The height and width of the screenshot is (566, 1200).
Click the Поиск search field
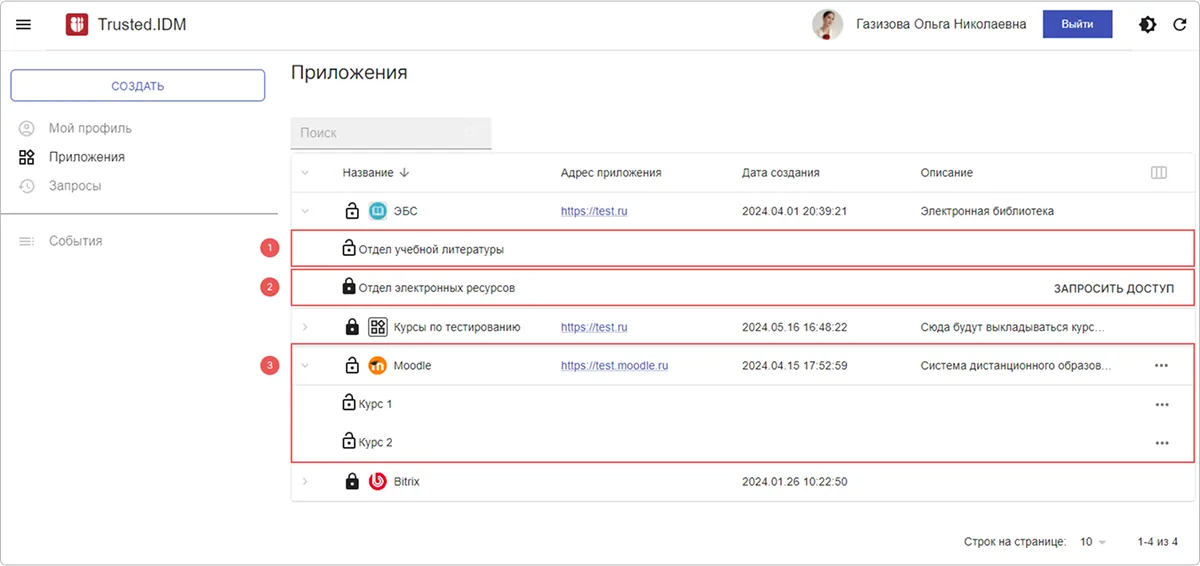[380, 133]
